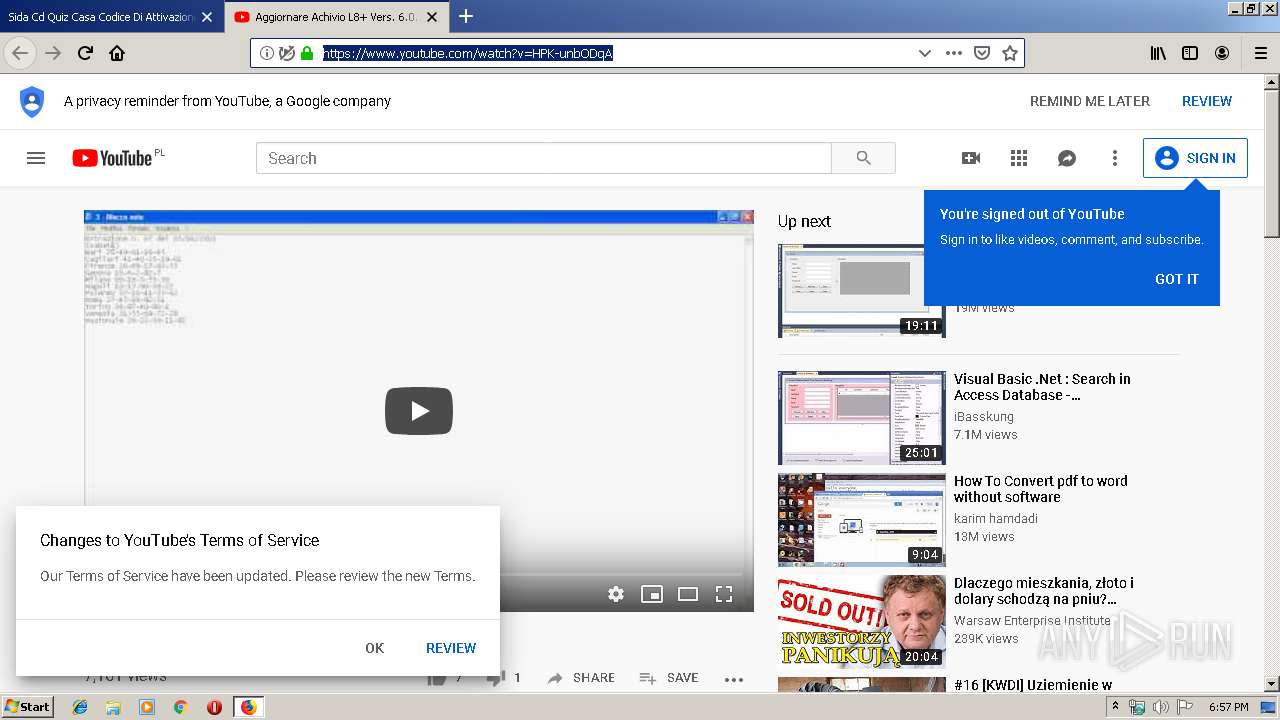Open #16 [KWDI] Uziemienie video title

coord(1033,685)
